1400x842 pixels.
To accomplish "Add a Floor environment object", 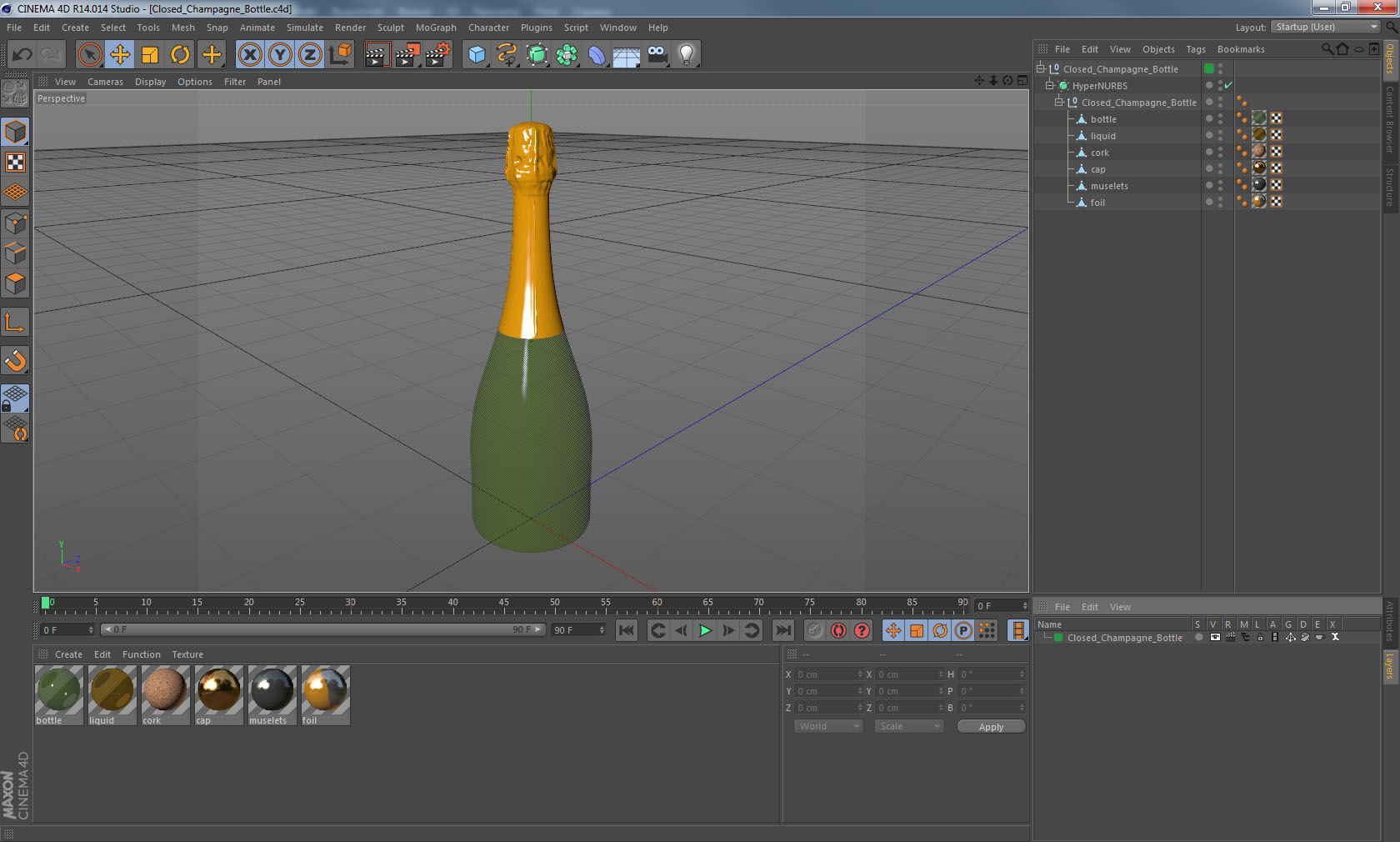I will pos(627,55).
